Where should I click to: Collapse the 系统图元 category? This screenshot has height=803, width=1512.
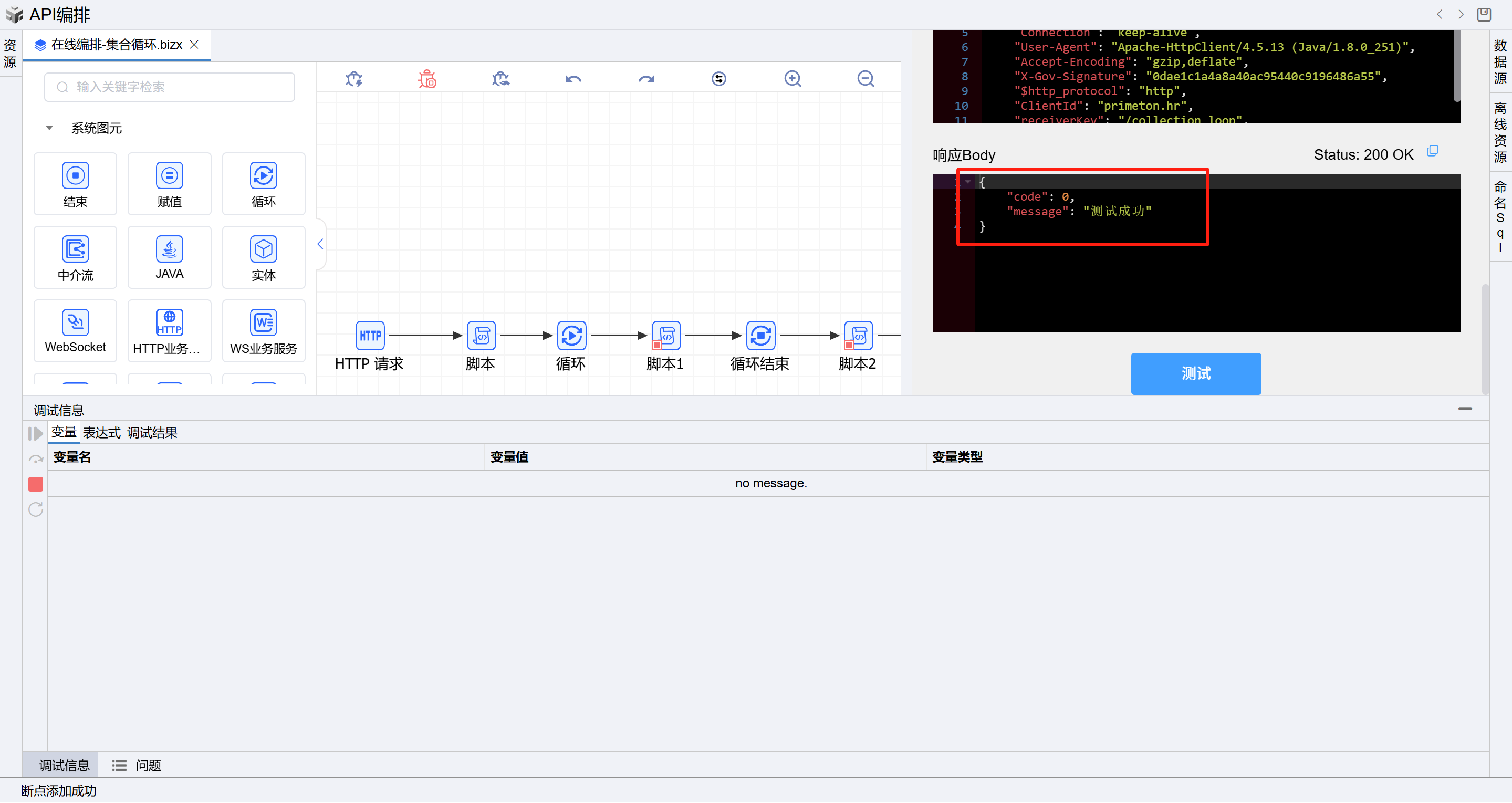click(x=49, y=128)
